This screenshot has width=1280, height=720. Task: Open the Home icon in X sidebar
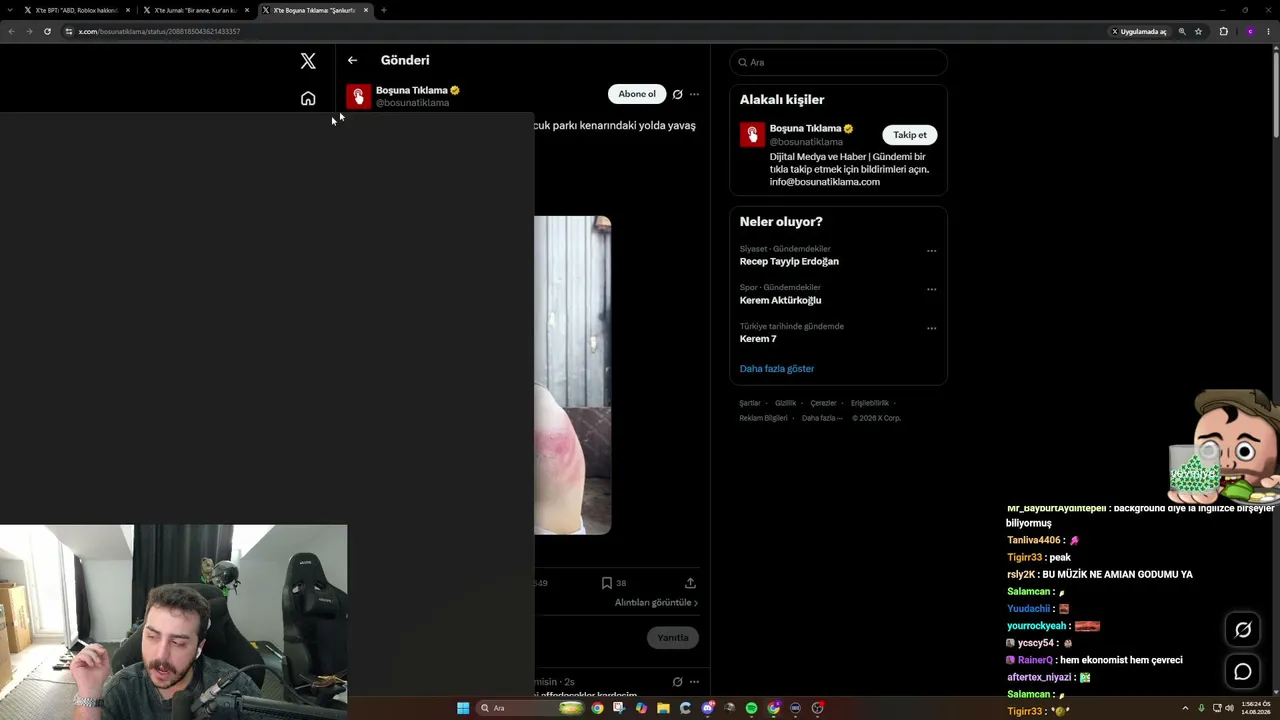point(308,99)
